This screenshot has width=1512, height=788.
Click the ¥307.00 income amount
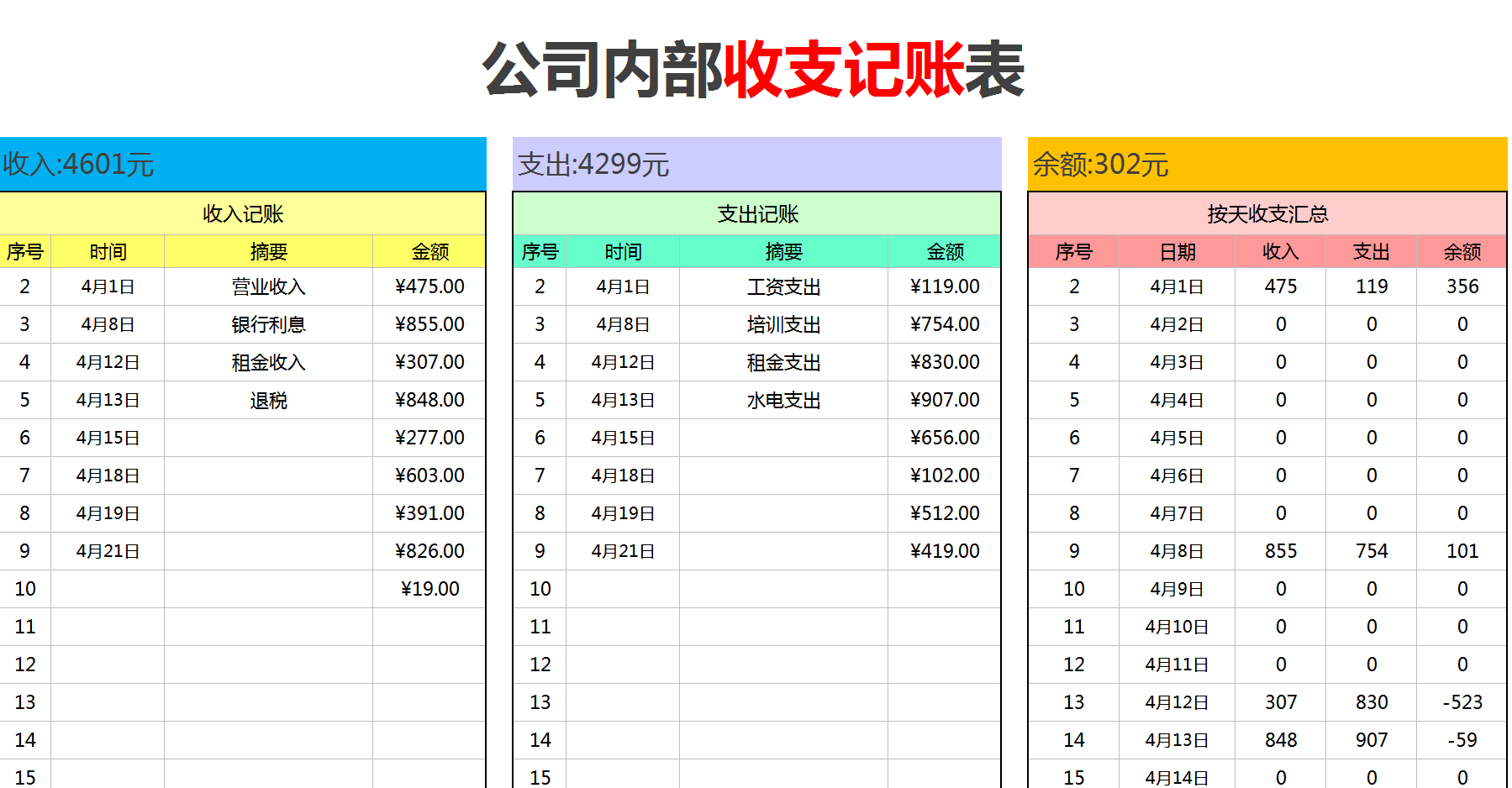click(x=429, y=362)
